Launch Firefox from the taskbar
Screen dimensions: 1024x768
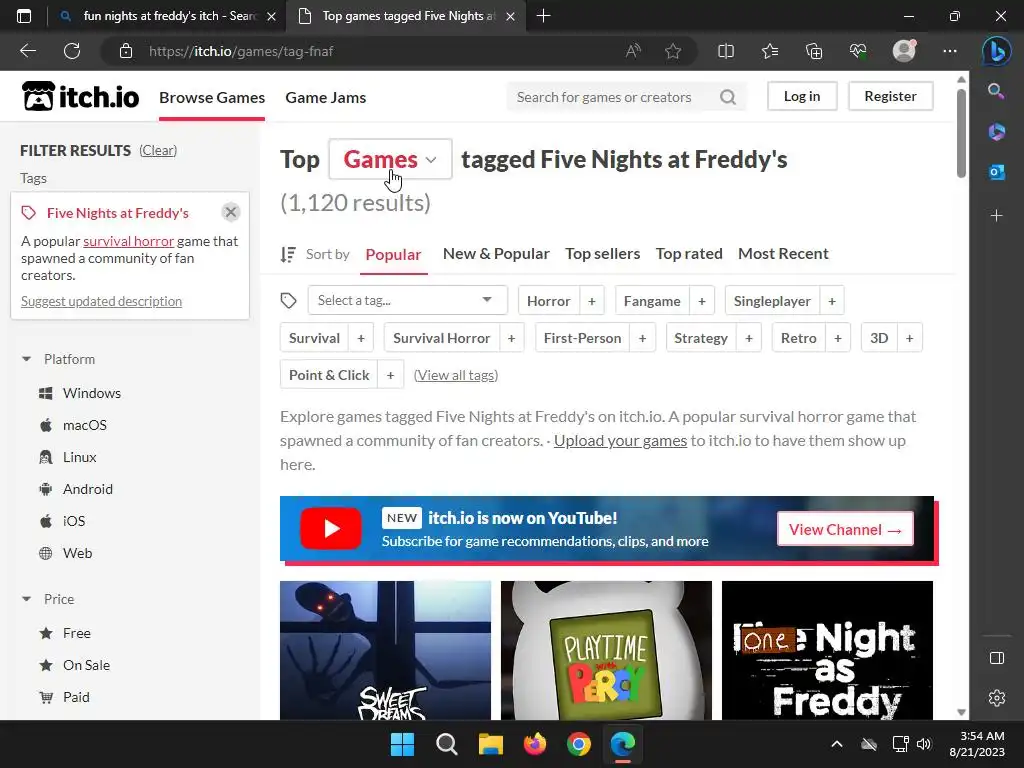point(535,744)
